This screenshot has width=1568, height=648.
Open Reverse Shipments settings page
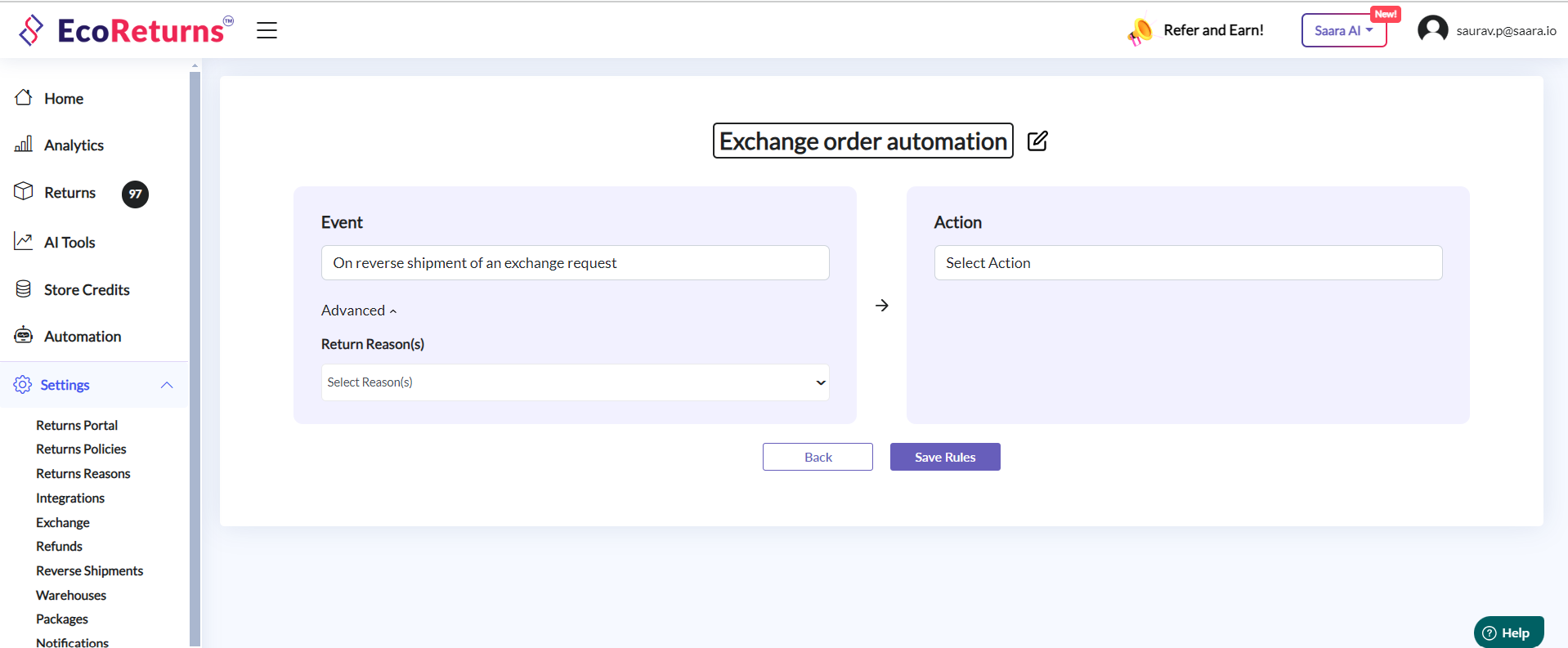pyautogui.click(x=89, y=571)
